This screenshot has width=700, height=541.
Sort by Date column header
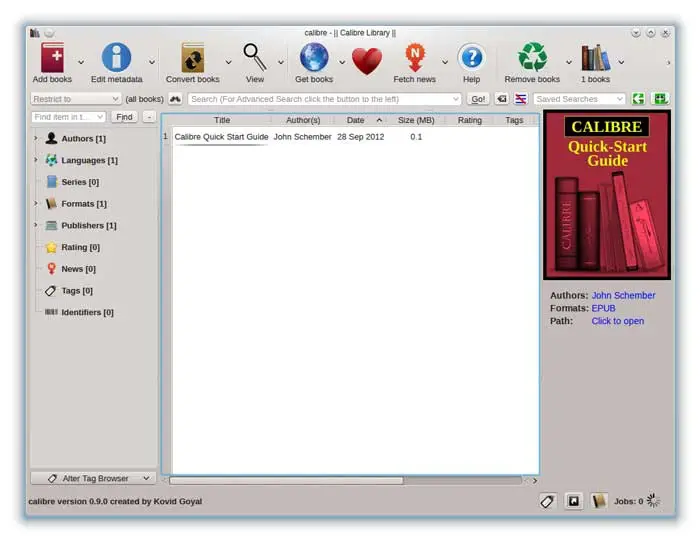coord(361,120)
